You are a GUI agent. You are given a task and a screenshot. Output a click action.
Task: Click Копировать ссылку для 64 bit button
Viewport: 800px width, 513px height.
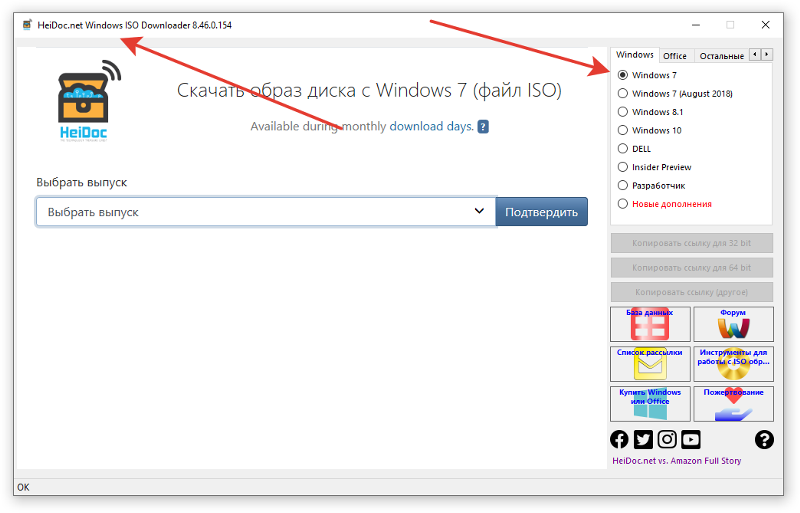pos(691,267)
